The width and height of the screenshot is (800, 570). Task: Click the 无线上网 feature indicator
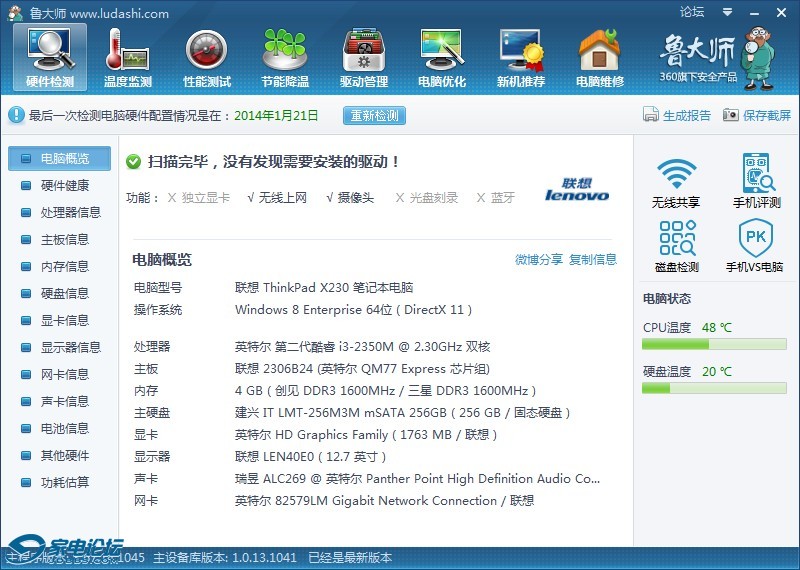point(277,197)
